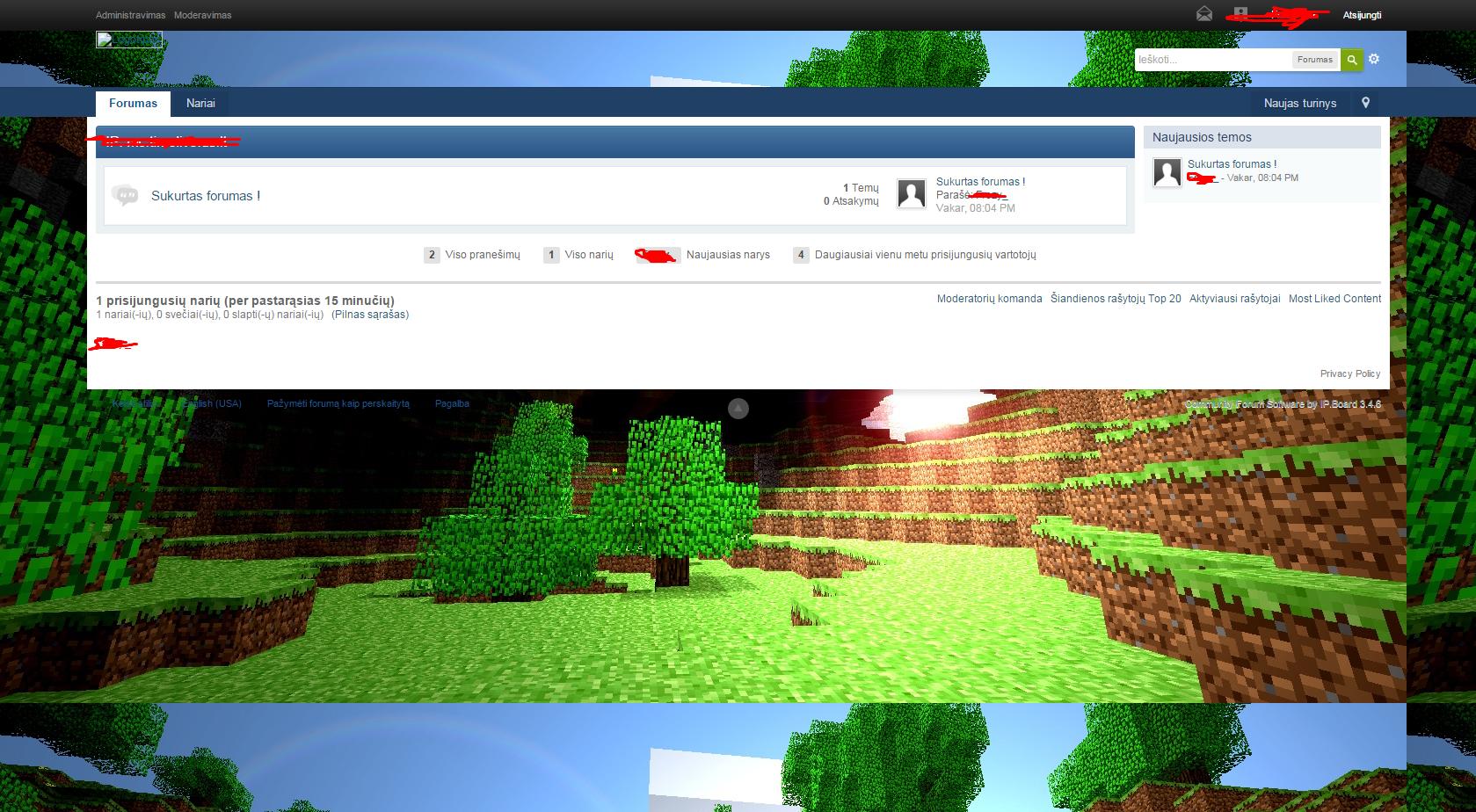Click the last poster avatar in forum row
Screen dimensions: 1476x812
[x=912, y=193]
